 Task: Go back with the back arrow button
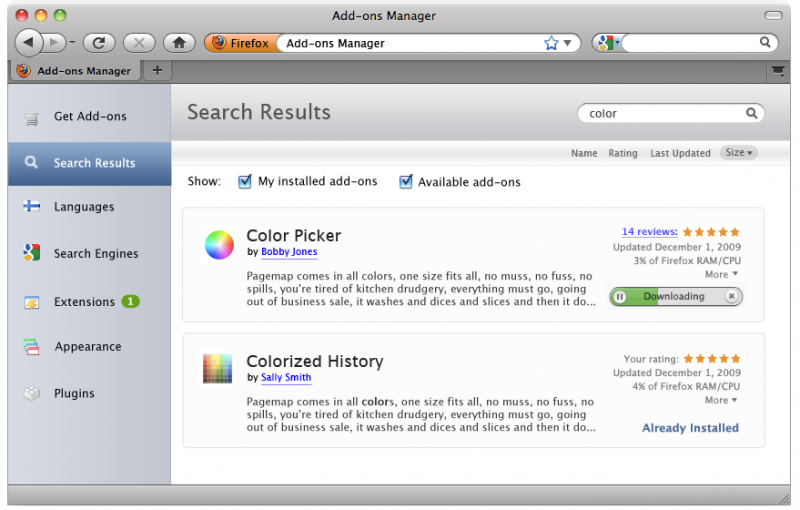click(29, 43)
